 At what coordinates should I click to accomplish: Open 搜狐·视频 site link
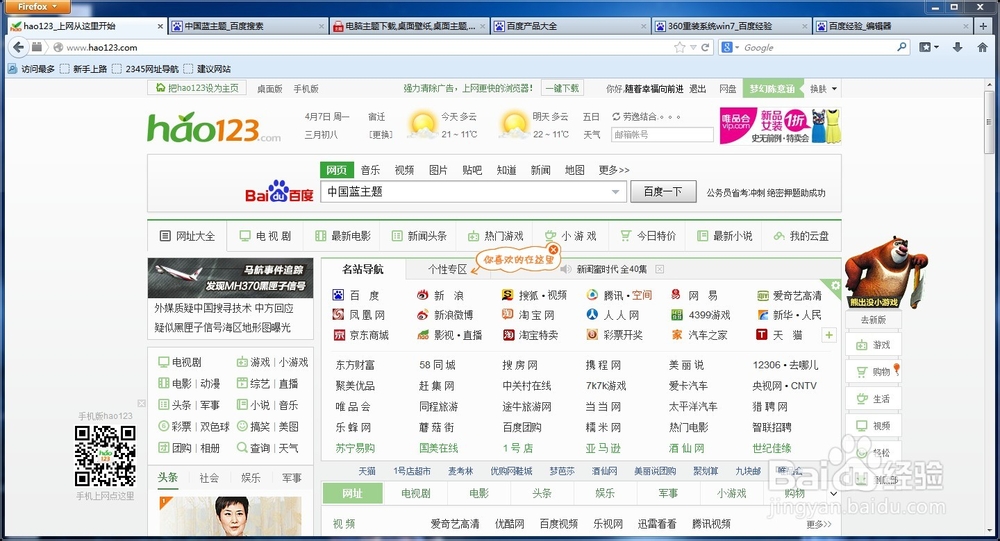[x=534, y=295]
